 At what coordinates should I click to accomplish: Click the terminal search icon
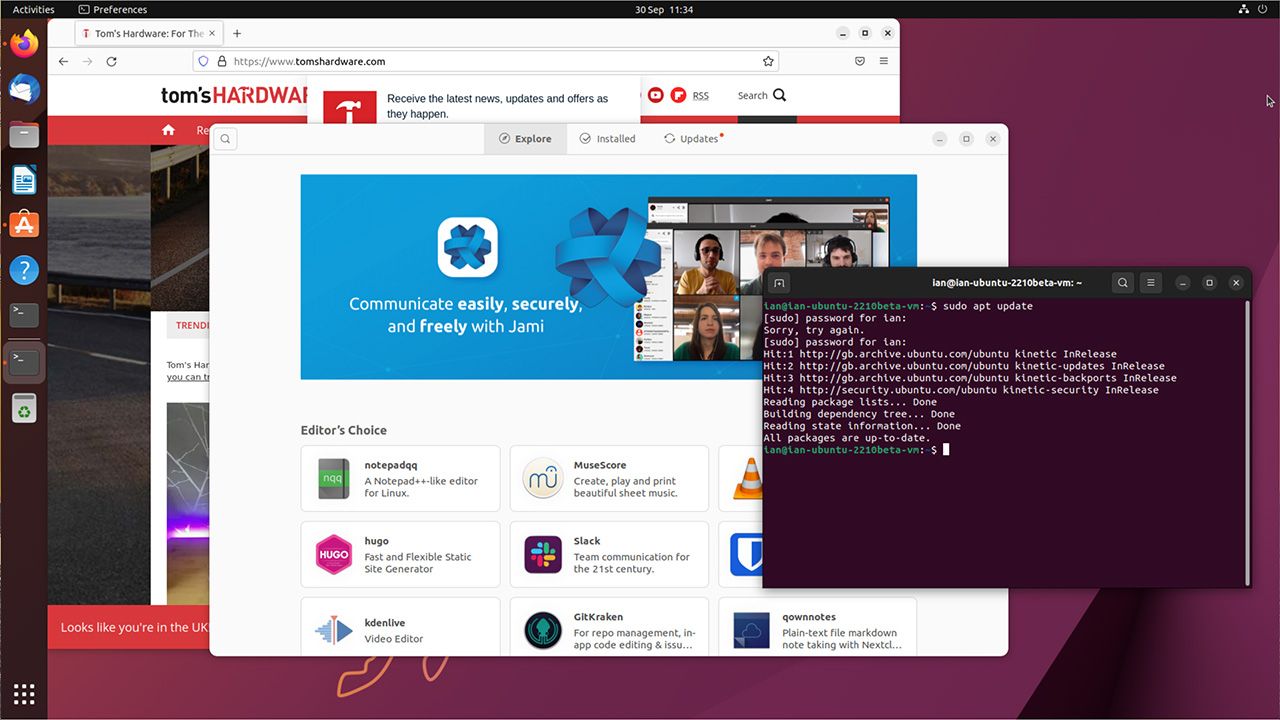[1123, 283]
